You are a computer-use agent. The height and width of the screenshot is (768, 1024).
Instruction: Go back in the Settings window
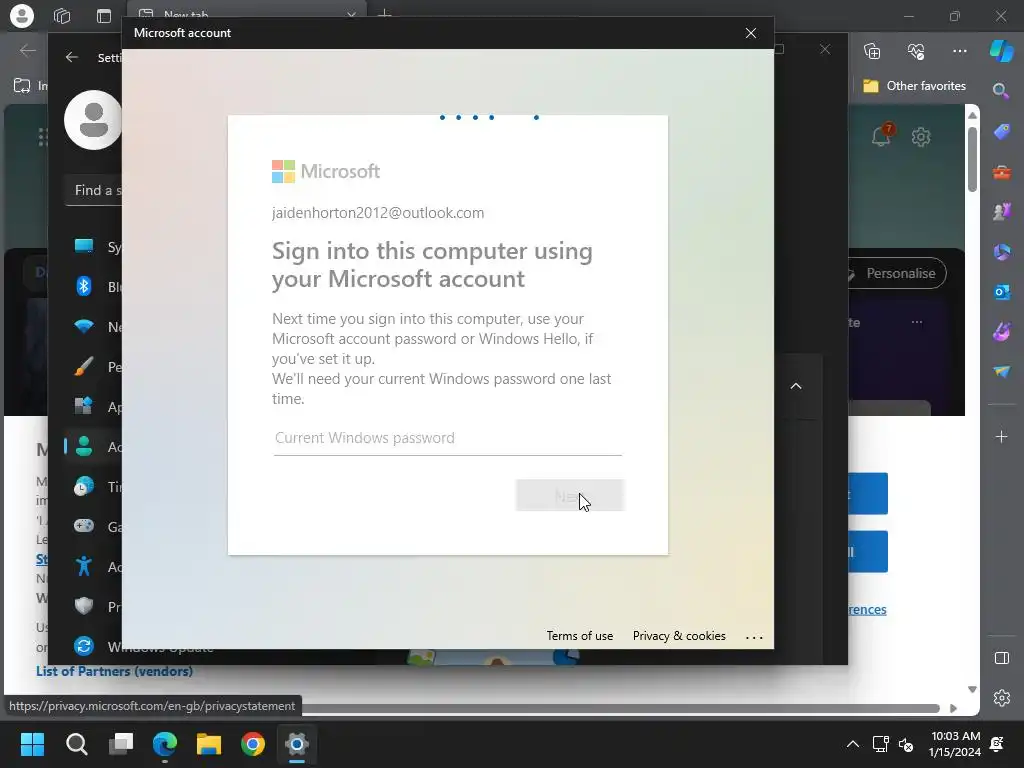pyautogui.click(x=72, y=57)
